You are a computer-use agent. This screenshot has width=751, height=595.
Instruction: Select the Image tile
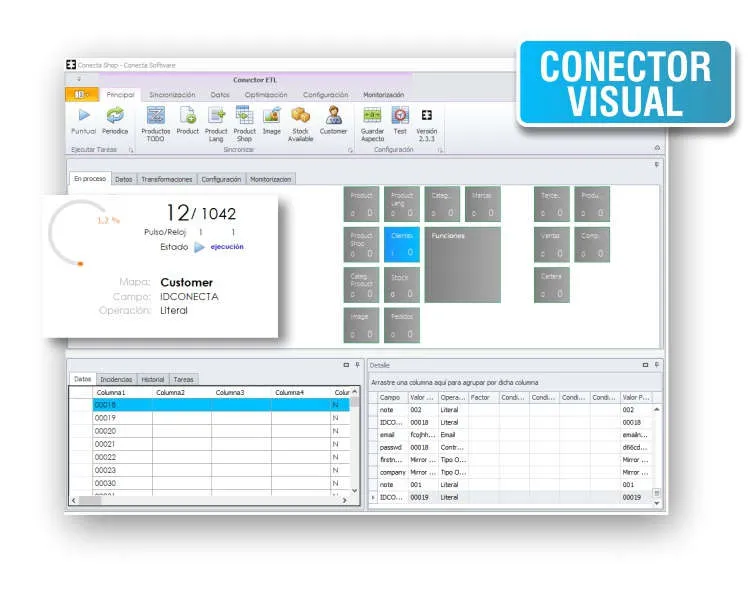point(361,325)
